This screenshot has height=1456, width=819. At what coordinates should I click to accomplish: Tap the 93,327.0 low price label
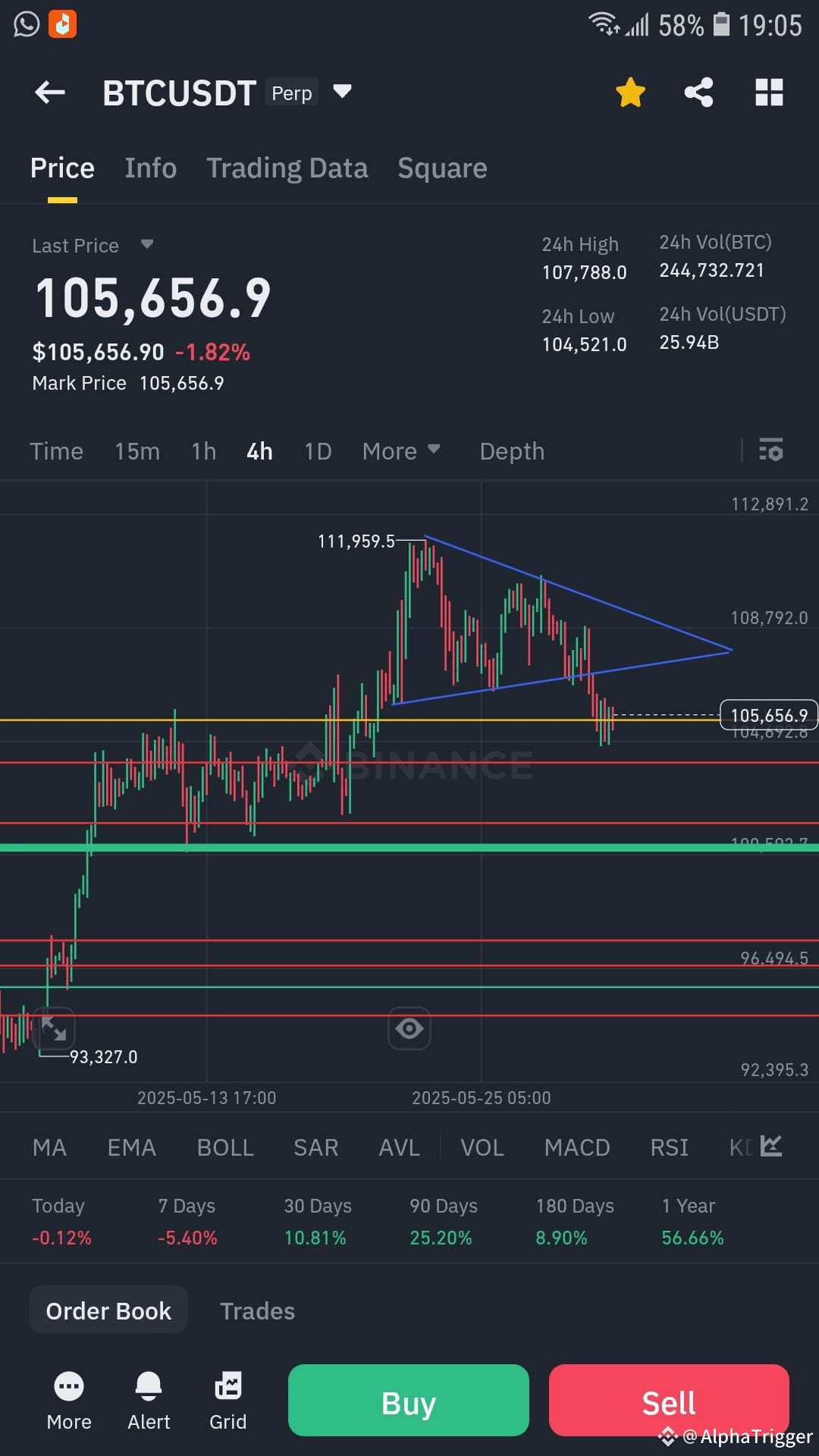point(104,1057)
